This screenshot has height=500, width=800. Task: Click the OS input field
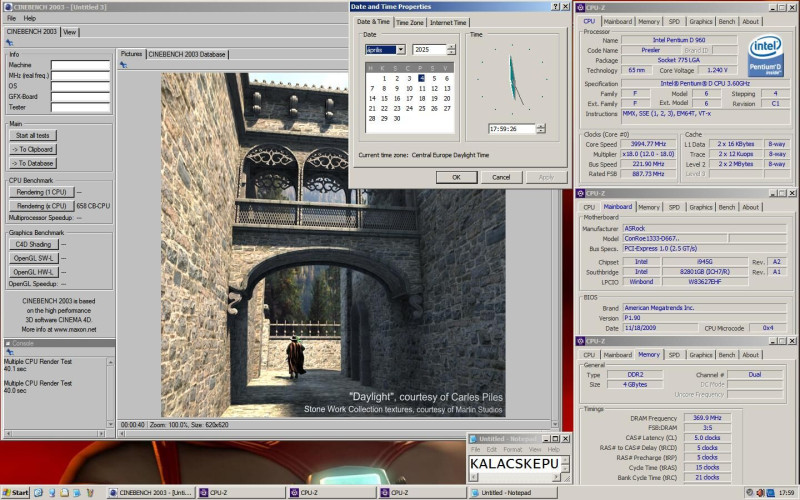(80, 86)
